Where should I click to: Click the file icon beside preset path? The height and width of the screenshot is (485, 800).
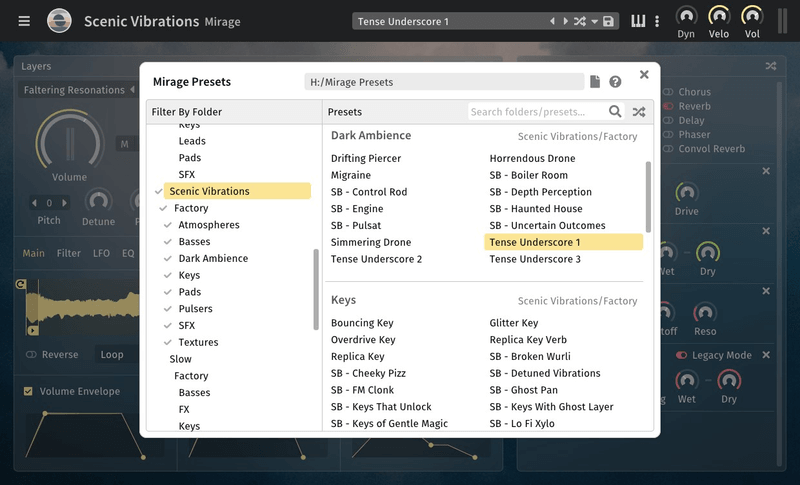595,82
